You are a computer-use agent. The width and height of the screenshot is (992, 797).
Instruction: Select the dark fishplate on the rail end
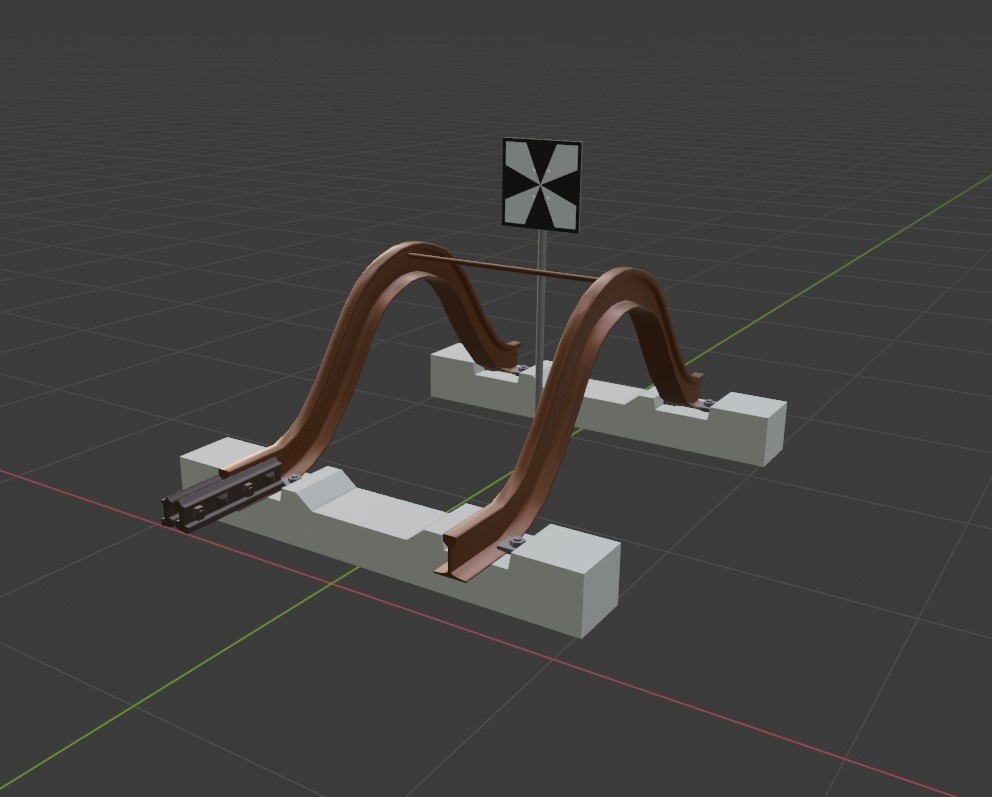coord(223,494)
